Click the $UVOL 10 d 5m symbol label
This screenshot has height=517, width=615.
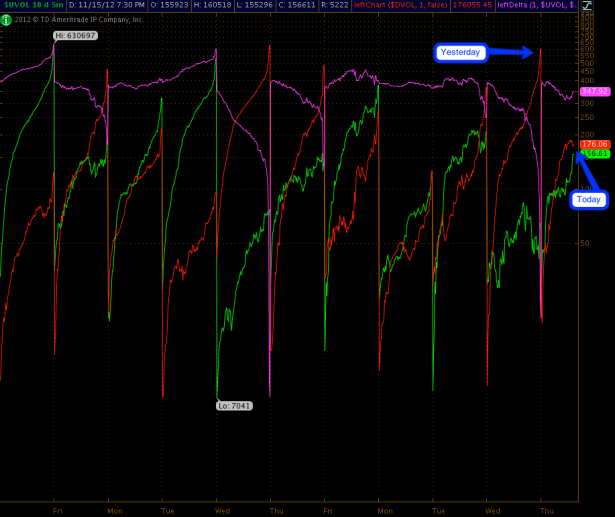pos(33,5)
